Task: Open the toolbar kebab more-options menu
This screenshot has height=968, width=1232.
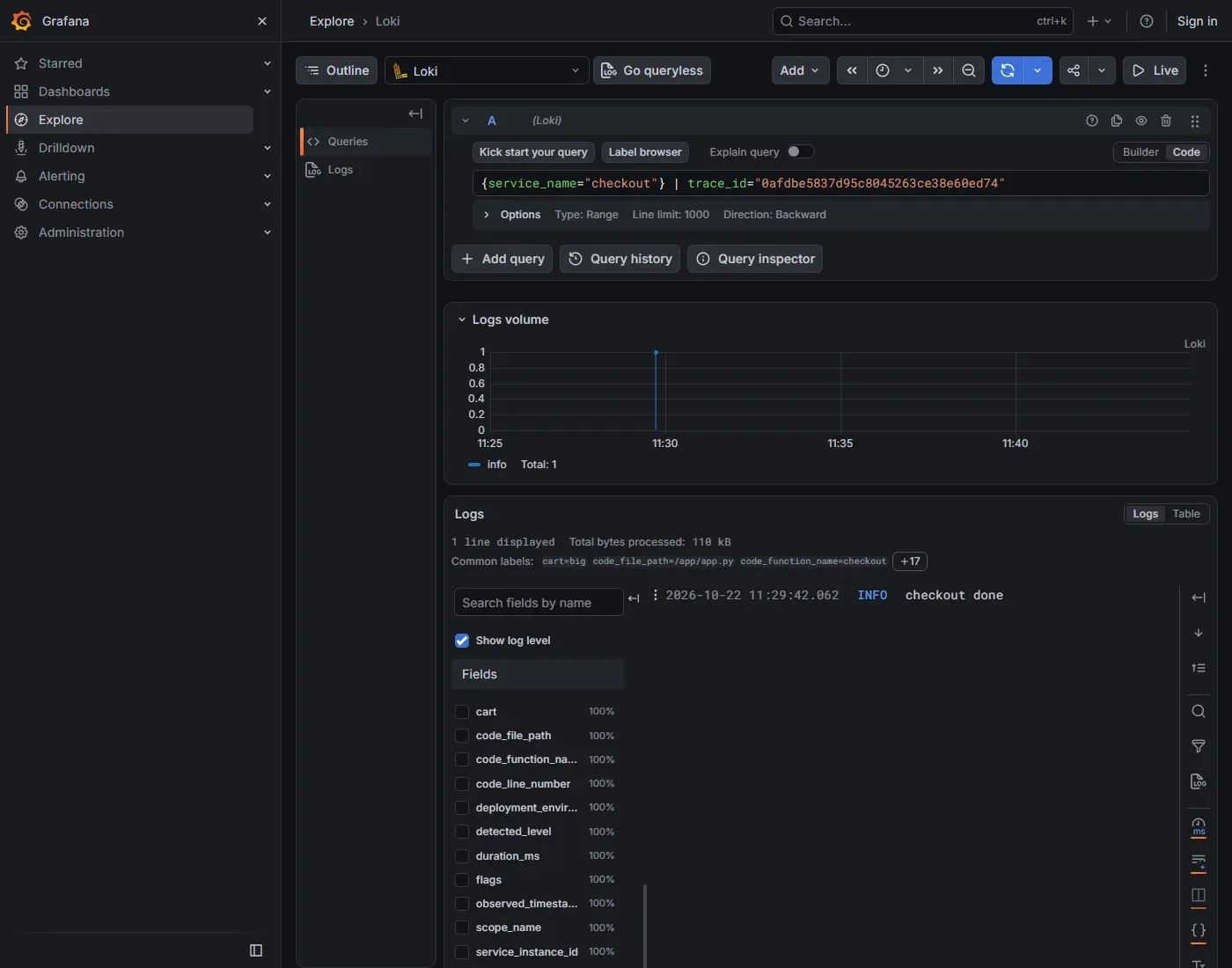Action: pyautogui.click(x=1206, y=70)
